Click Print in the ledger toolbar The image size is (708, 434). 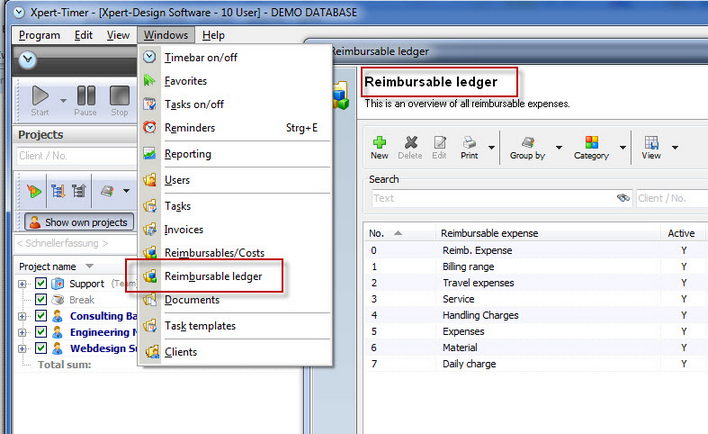coord(469,148)
